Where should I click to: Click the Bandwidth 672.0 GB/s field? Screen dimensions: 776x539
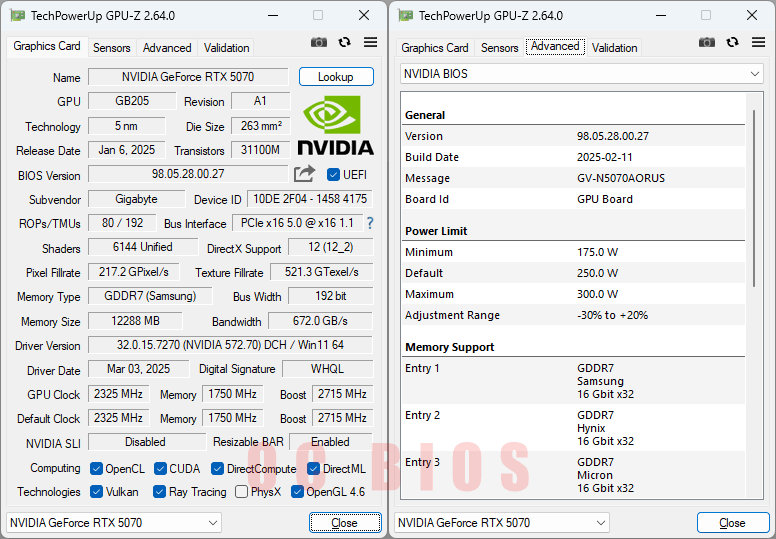click(320, 321)
